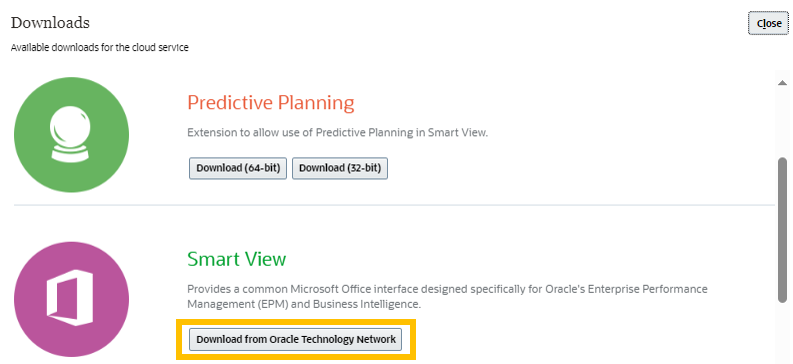
Task: Click divider line between Predictive Planning and Smart View
Action: (x=394, y=205)
